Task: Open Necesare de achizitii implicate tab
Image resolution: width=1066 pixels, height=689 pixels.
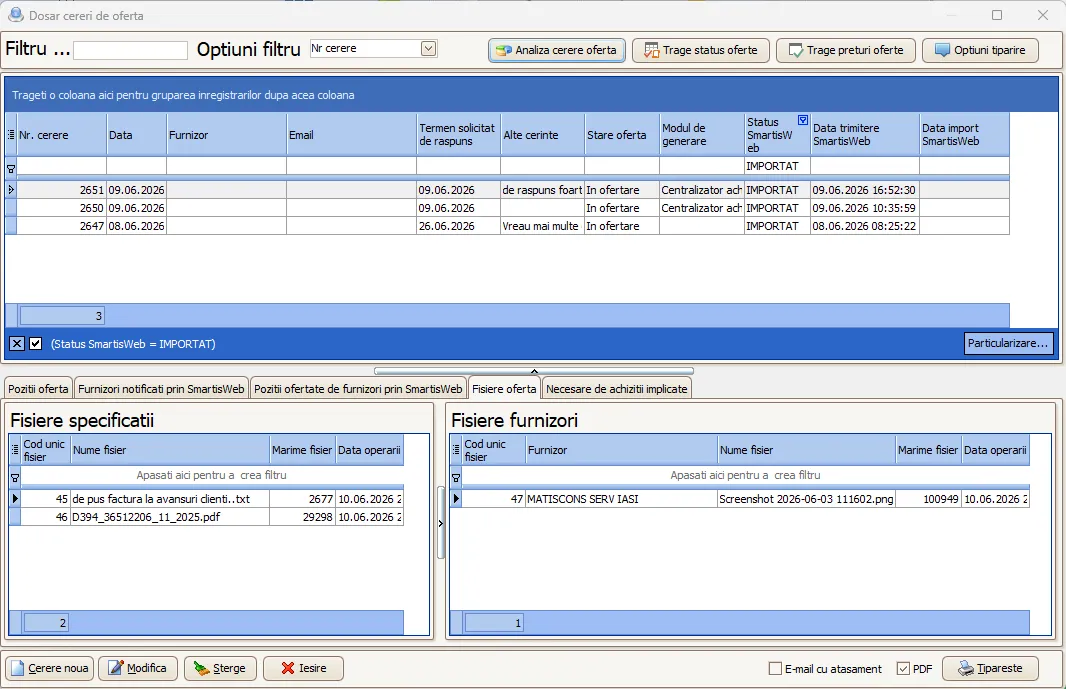Action: 617,389
